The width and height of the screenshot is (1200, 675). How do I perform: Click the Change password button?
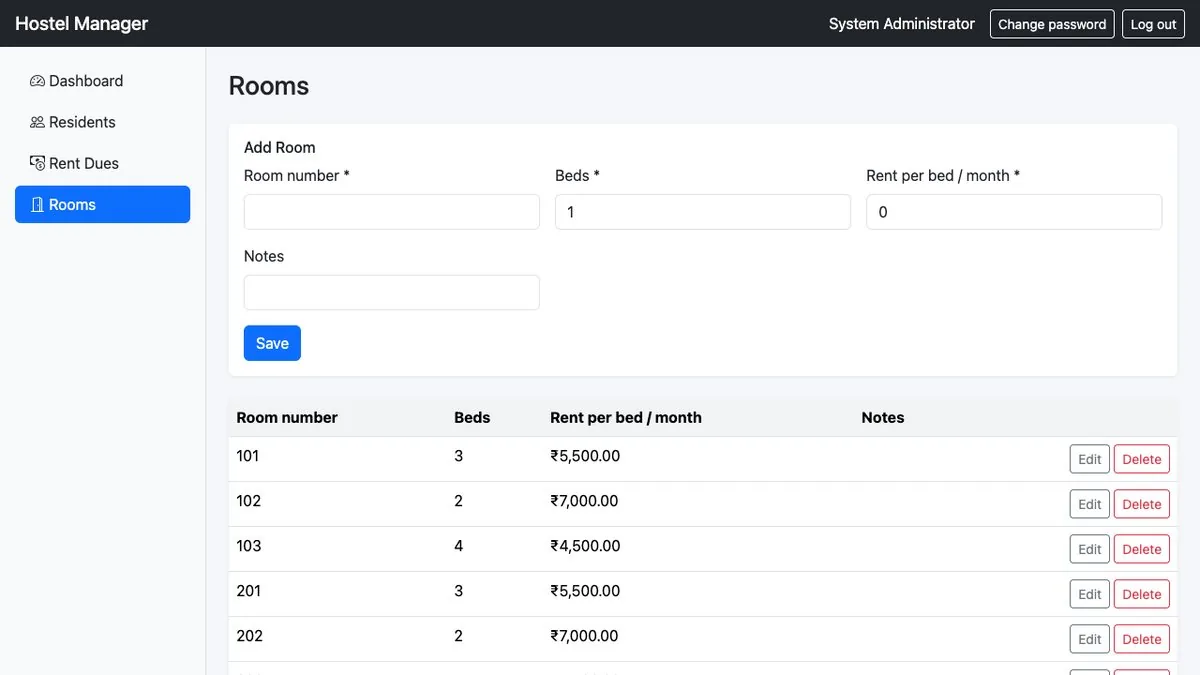1052,24
